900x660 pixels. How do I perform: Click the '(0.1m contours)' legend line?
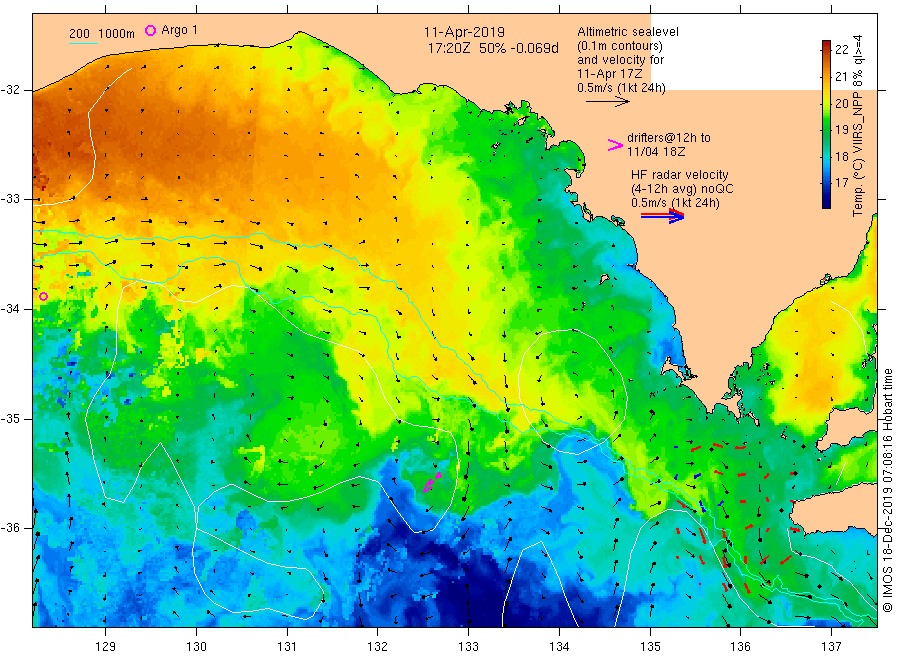pos(620,46)
